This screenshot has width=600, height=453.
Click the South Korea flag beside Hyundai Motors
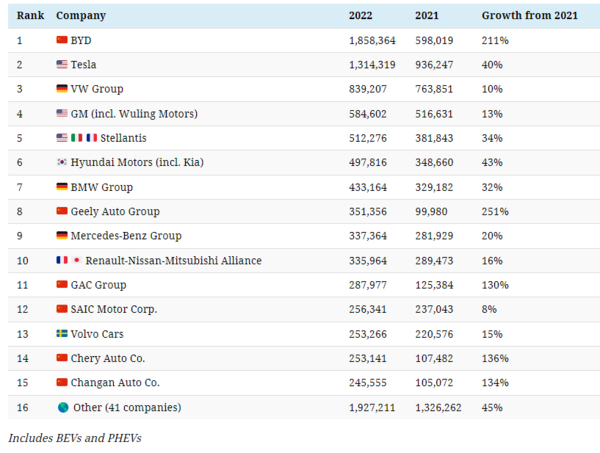pos(62,163)
